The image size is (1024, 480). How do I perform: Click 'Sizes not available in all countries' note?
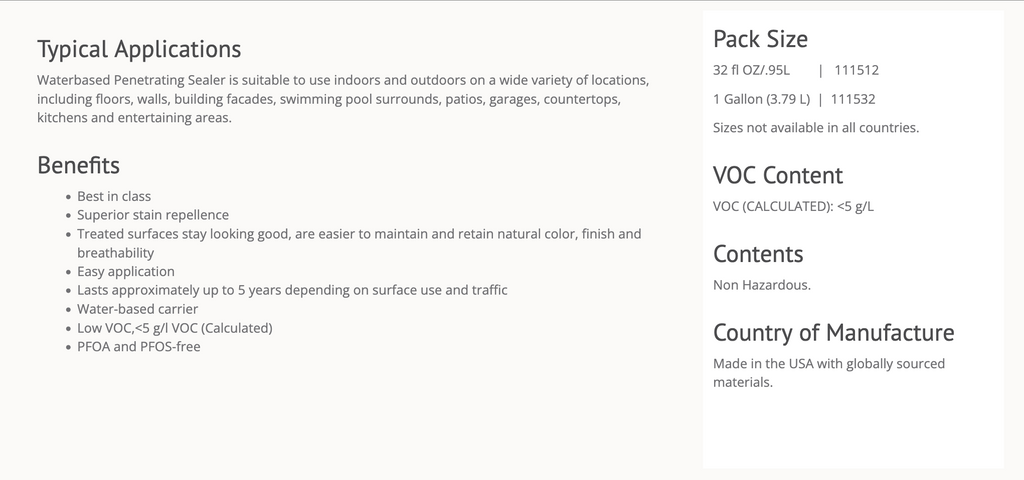(816, 128)
